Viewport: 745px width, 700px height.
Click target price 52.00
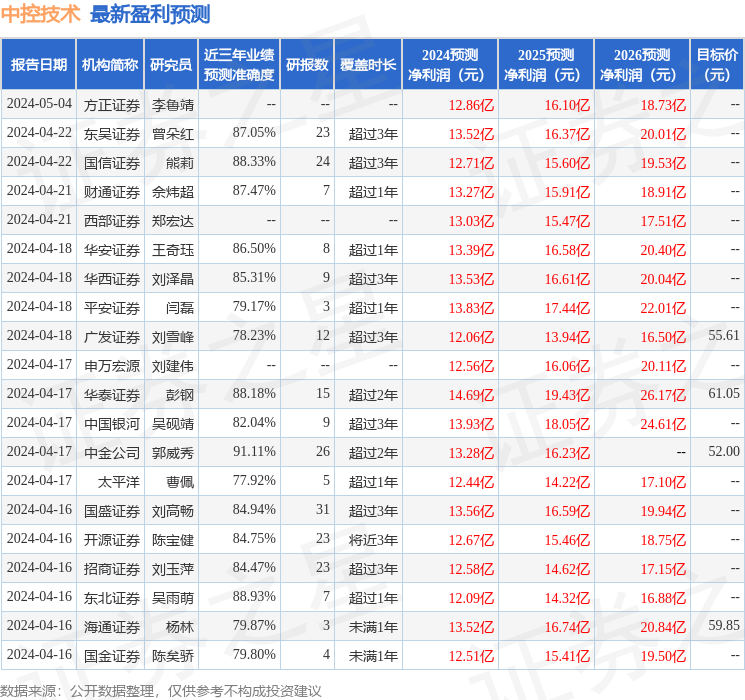click(724, 451)
